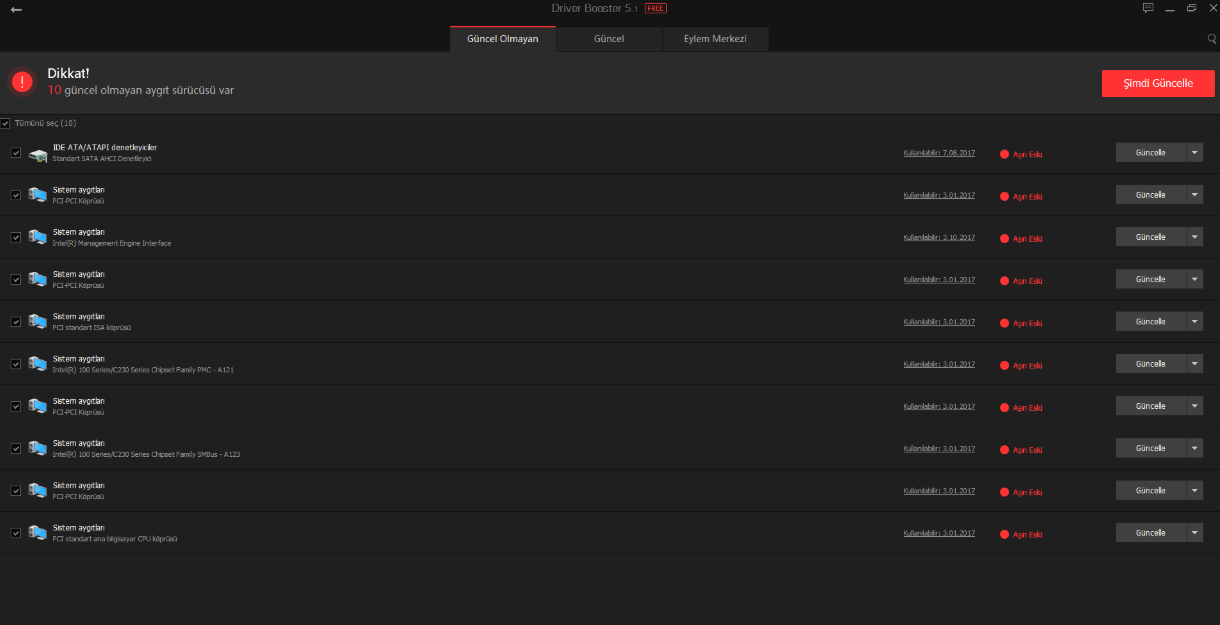The image size is (1220, 625).
Task: Open Kullanılabilir link for PCI standart ana bilgisayar CPU köprüsü
Action: (x=939, y=534)
